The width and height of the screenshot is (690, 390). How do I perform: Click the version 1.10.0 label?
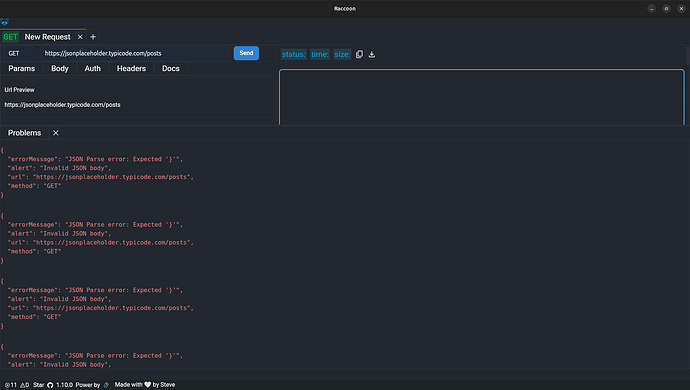point(64,385)
